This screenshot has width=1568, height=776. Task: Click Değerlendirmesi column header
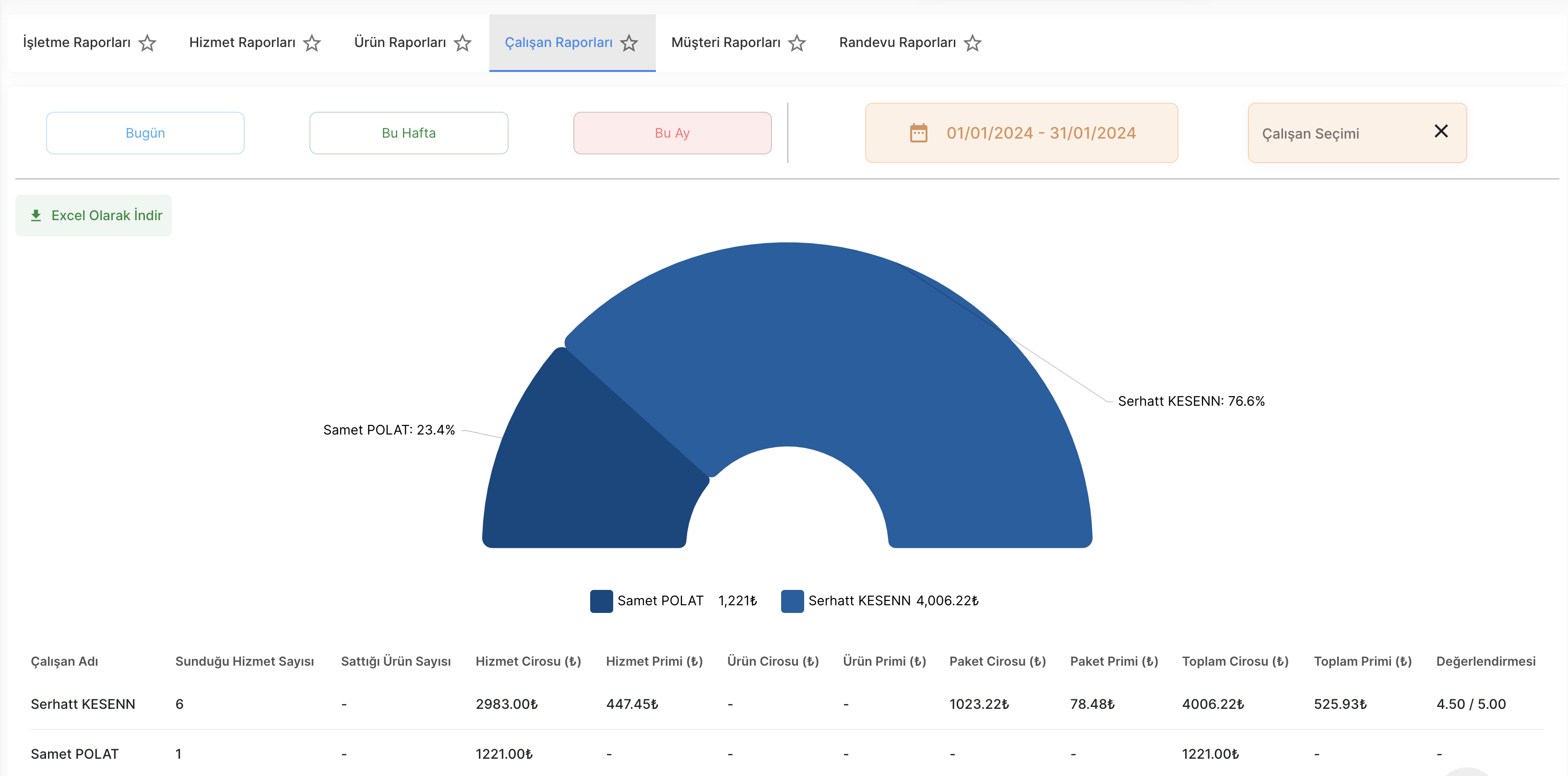click(x=1486, y=661)
